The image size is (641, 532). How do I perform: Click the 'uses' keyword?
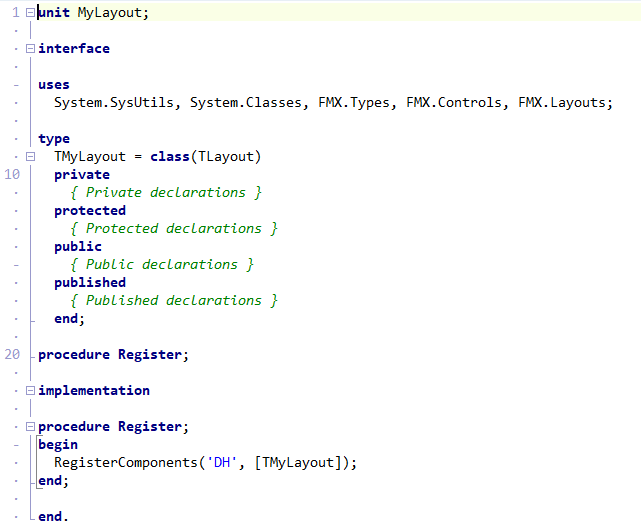54,85
